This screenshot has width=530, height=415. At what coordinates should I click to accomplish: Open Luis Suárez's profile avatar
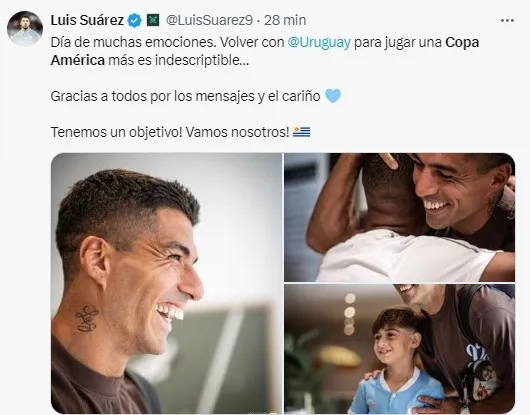click(25, 28)
